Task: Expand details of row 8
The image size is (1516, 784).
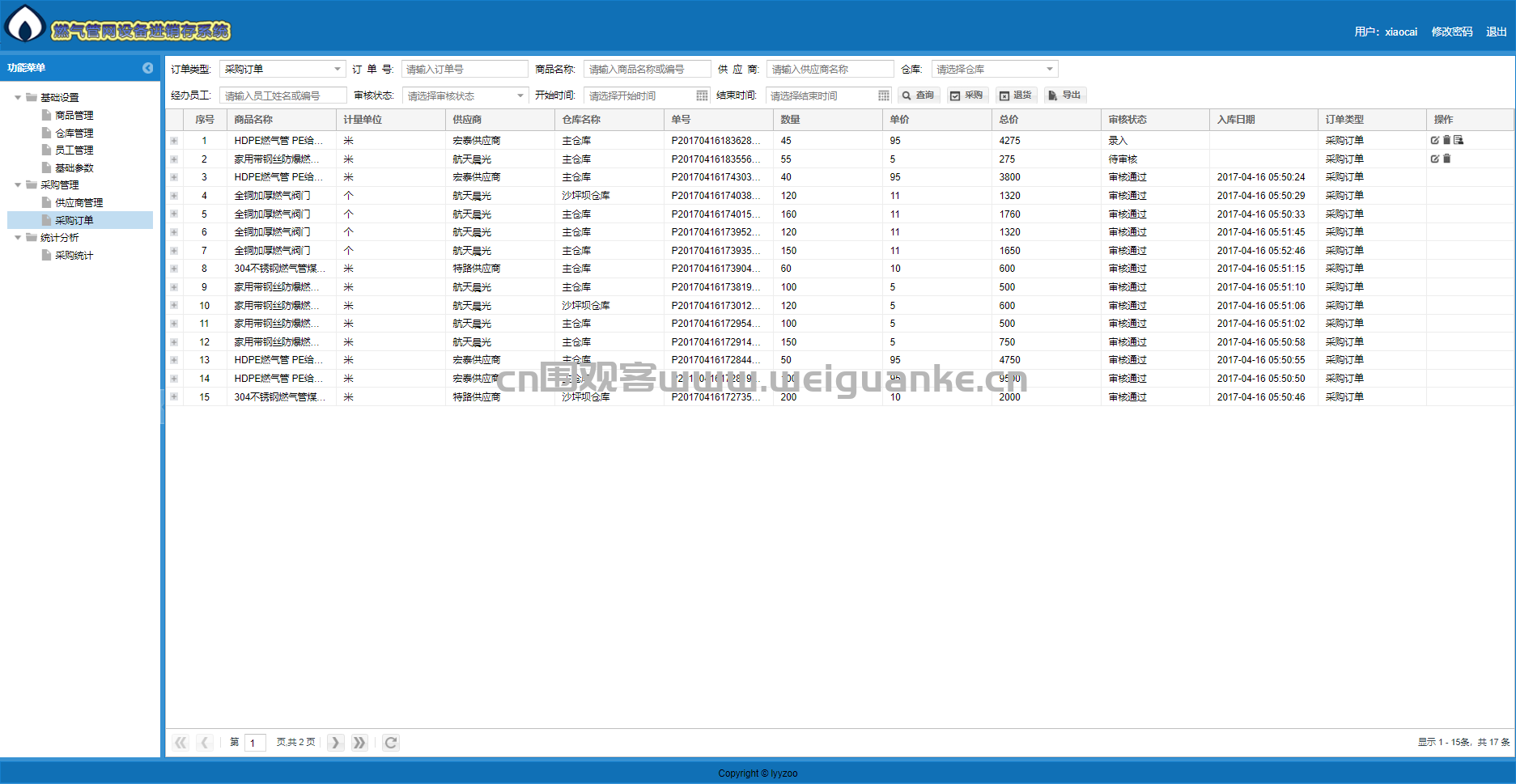Action: click(174, 269)
